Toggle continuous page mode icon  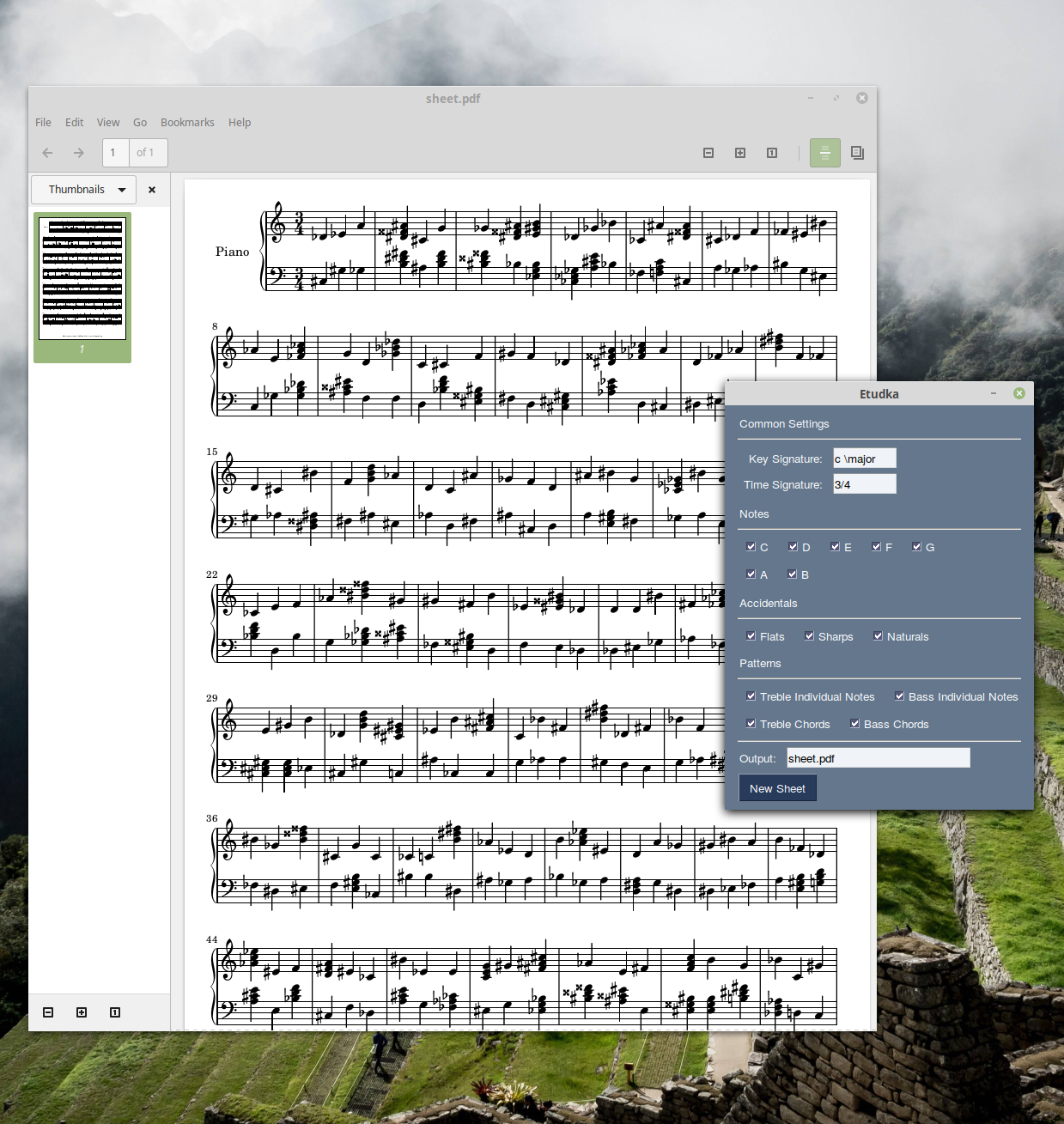824,153
